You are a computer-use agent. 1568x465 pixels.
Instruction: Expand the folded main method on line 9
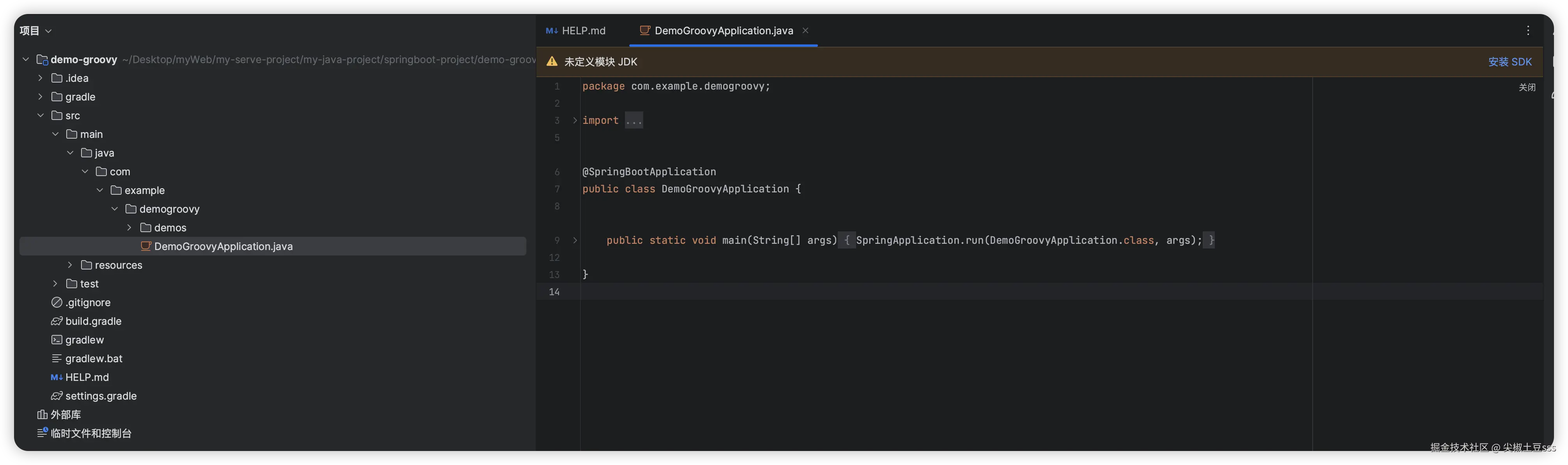click(x=575, y=240)
